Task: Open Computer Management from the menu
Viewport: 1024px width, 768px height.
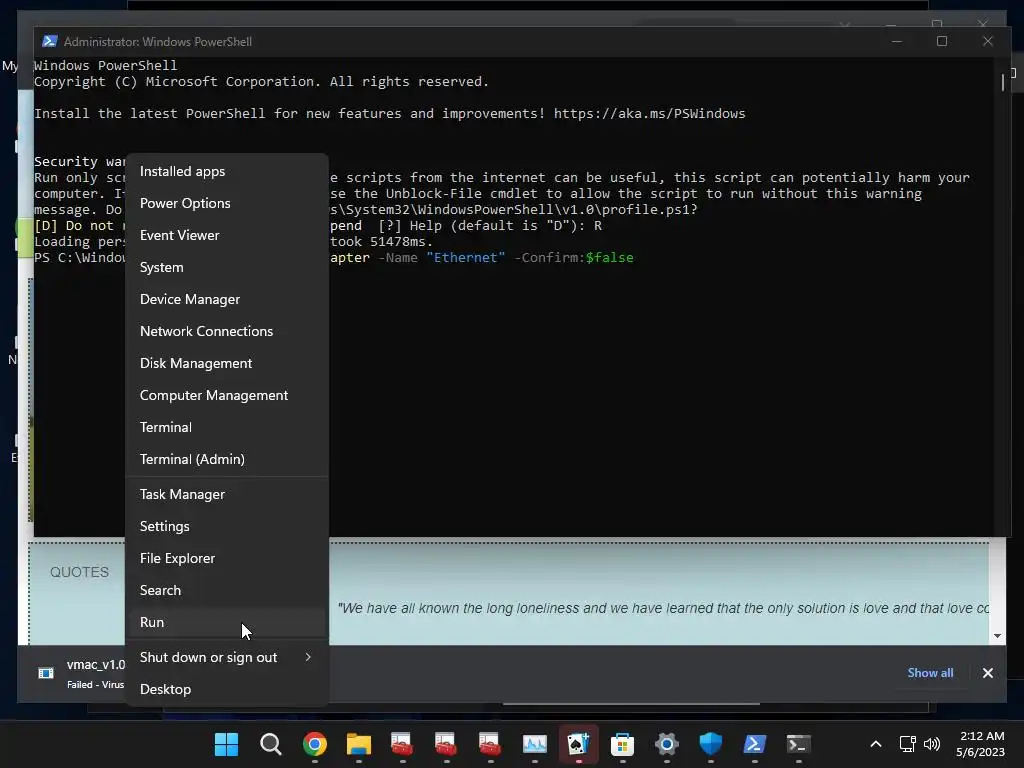Action: [227, 395]
